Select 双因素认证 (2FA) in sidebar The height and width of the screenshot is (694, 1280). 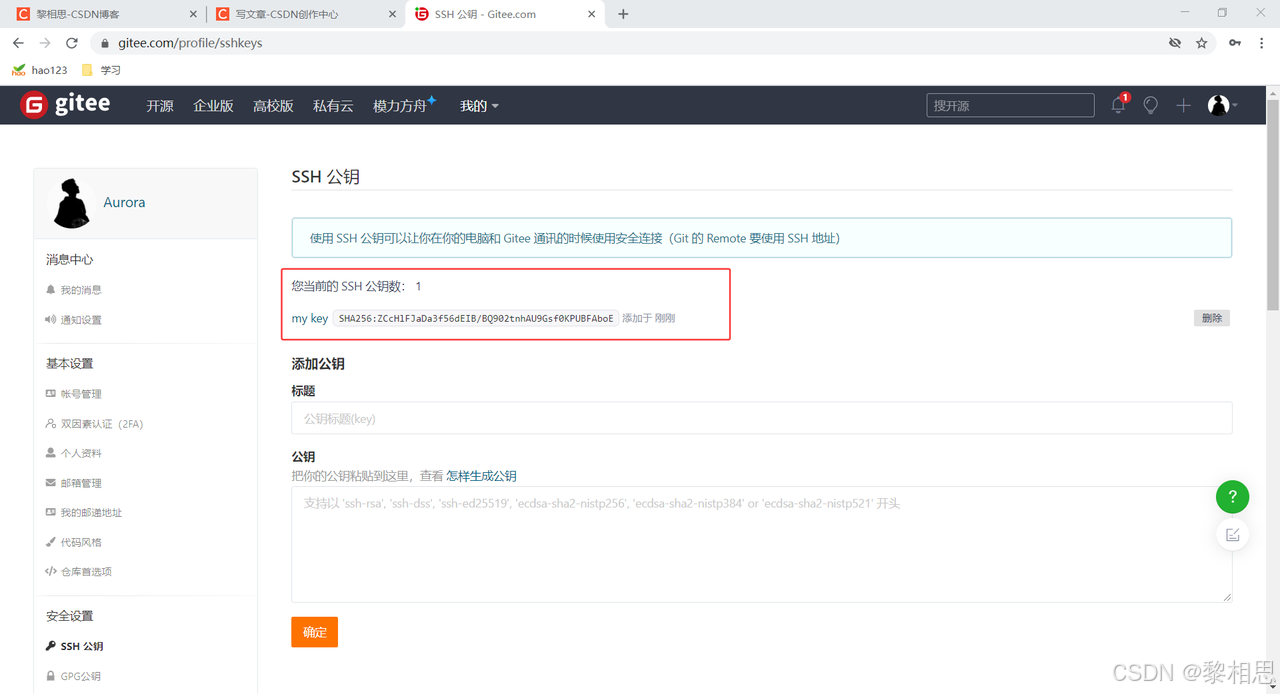coord(101,424)
